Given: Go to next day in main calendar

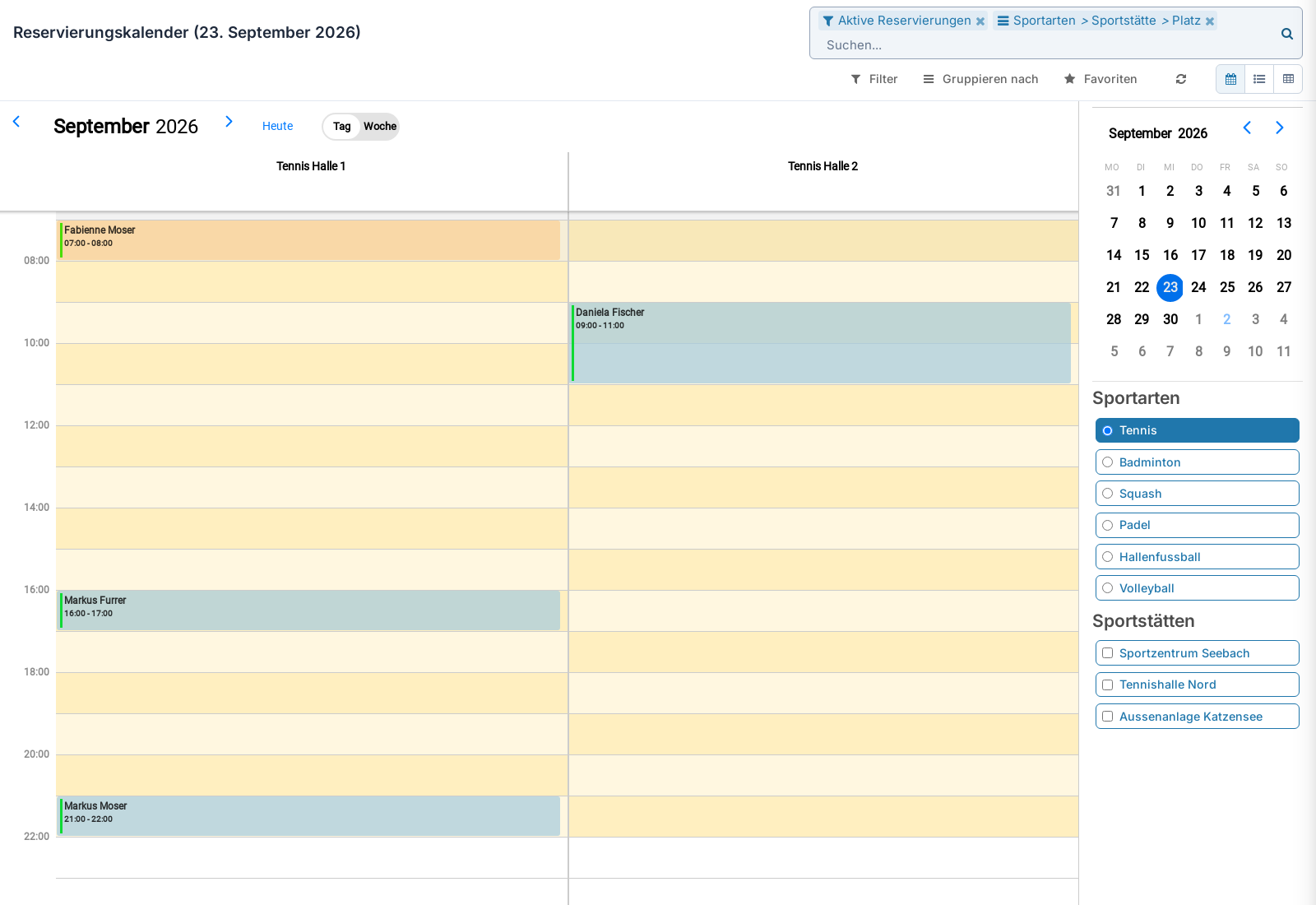Looking at the screenshot, I should (229, 122).
